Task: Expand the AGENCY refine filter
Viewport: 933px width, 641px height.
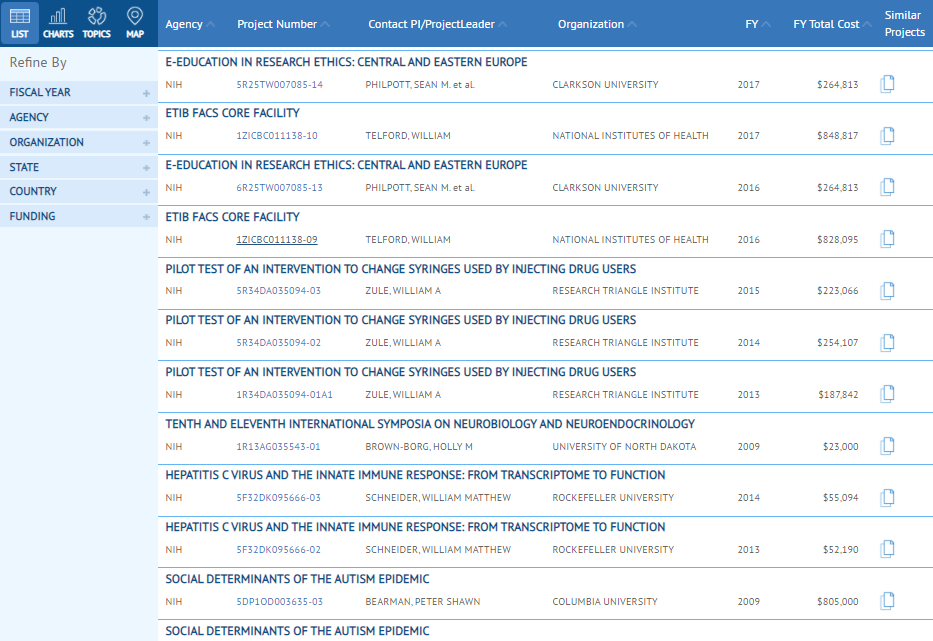Action: [79, 117]
